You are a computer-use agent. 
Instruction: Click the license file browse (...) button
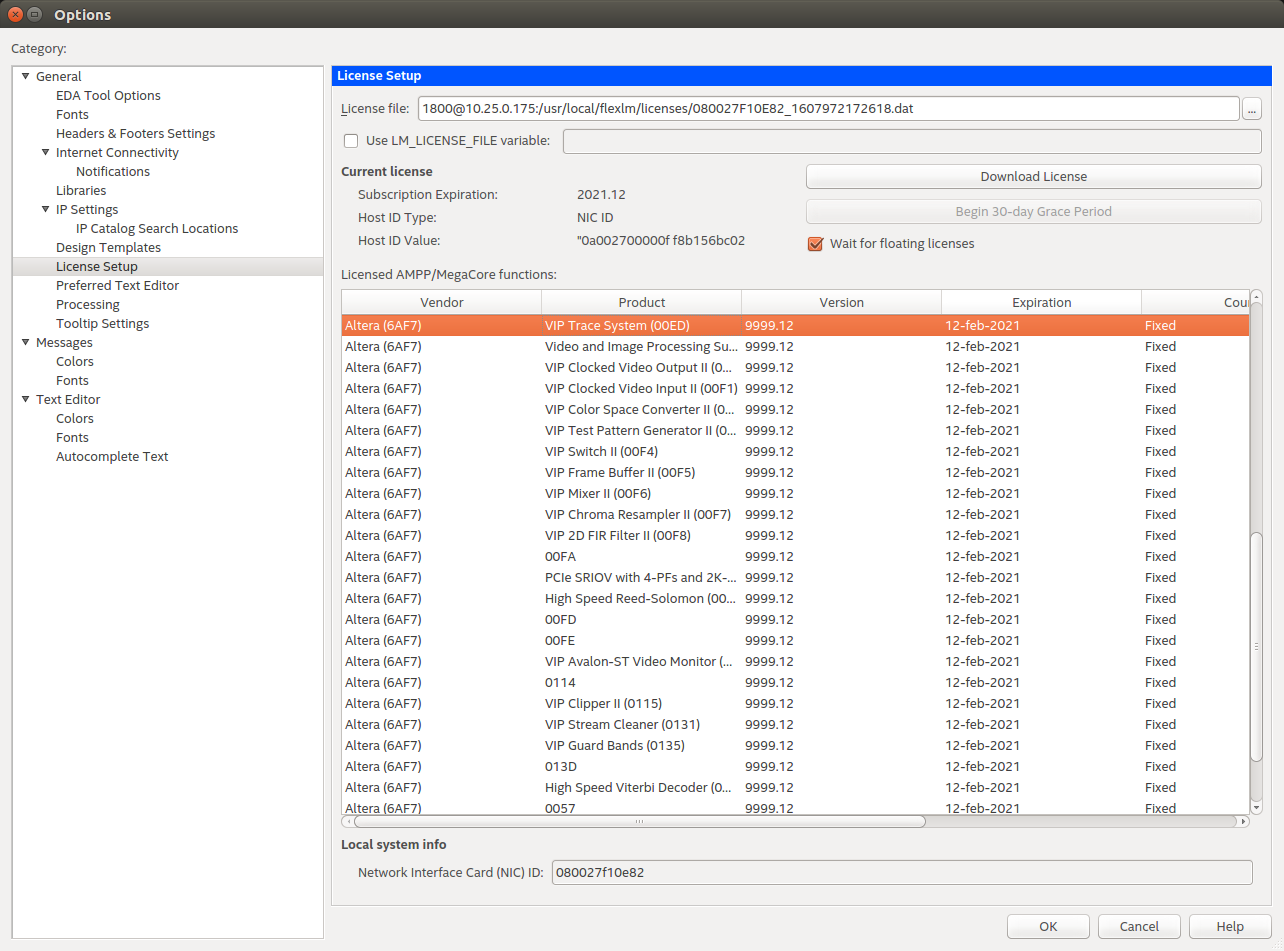[1251, 109]
